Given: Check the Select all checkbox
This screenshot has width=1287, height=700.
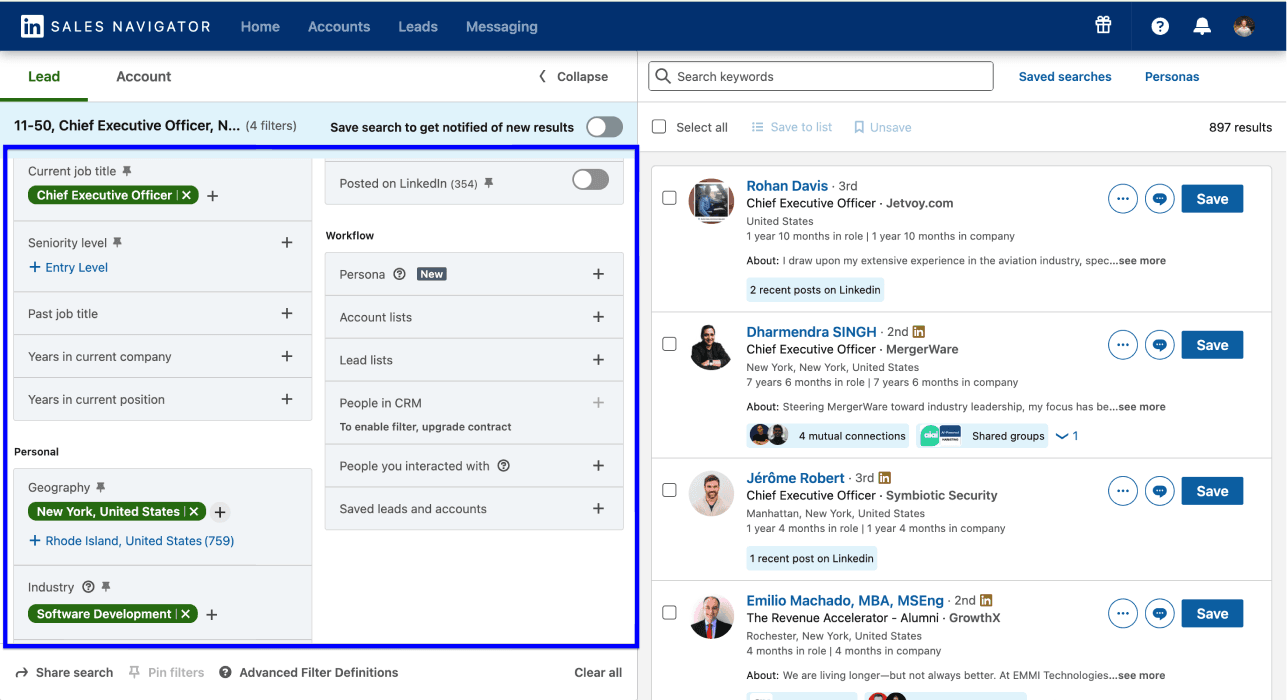Looking at the screenshot, I should 658,127.
